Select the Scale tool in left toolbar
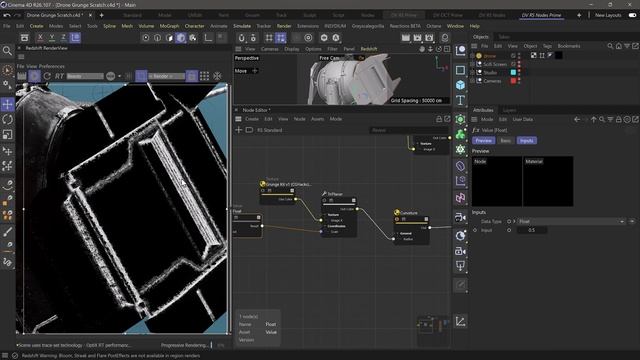The image size is (640, 360). pos(7,135)
